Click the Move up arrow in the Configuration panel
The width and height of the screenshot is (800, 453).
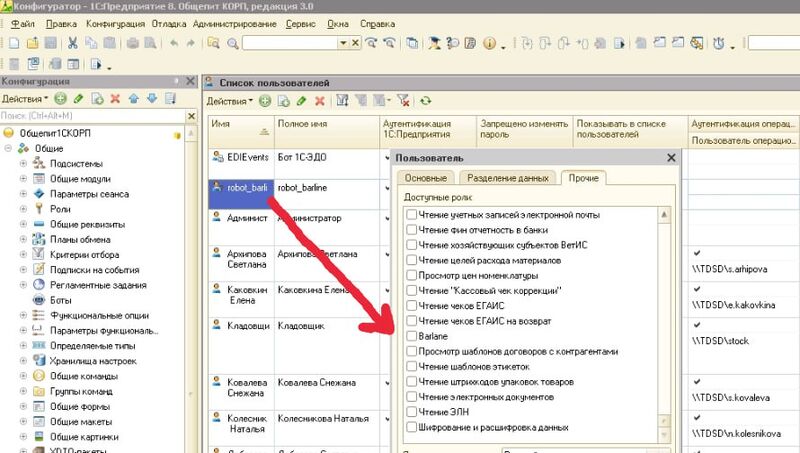(x=134, y=98)
